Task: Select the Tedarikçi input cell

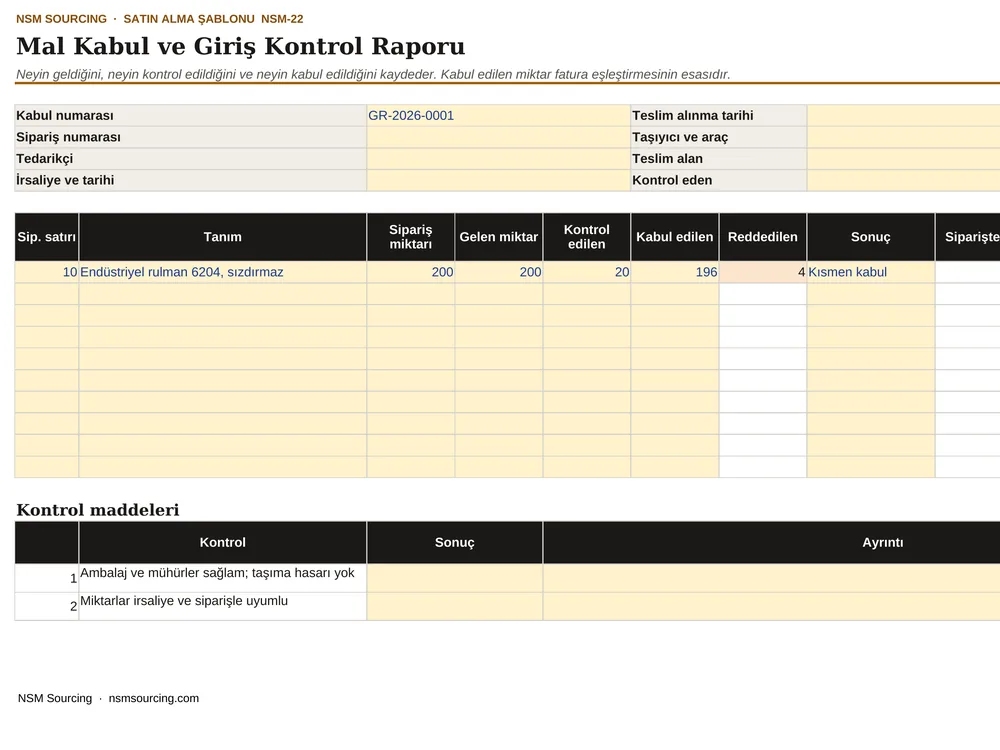Action: pos(498,159)
